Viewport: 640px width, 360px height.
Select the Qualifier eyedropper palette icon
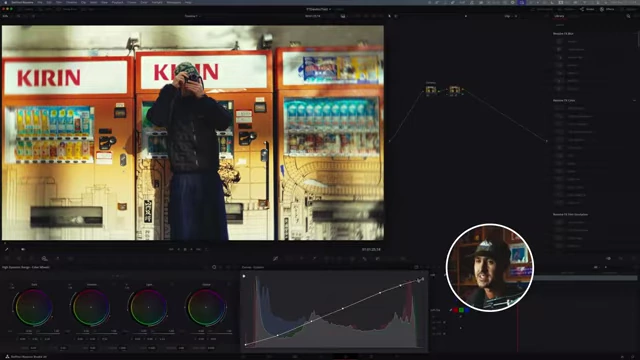(x=314, y=258)
